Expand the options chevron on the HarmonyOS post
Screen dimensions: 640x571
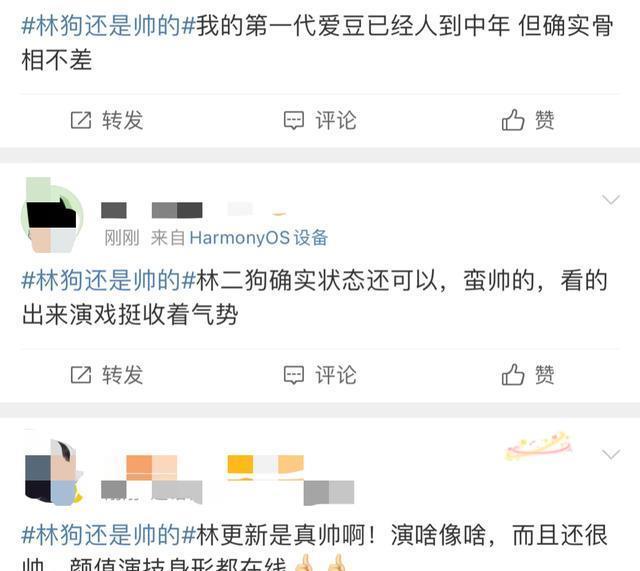tap(611, 200)
